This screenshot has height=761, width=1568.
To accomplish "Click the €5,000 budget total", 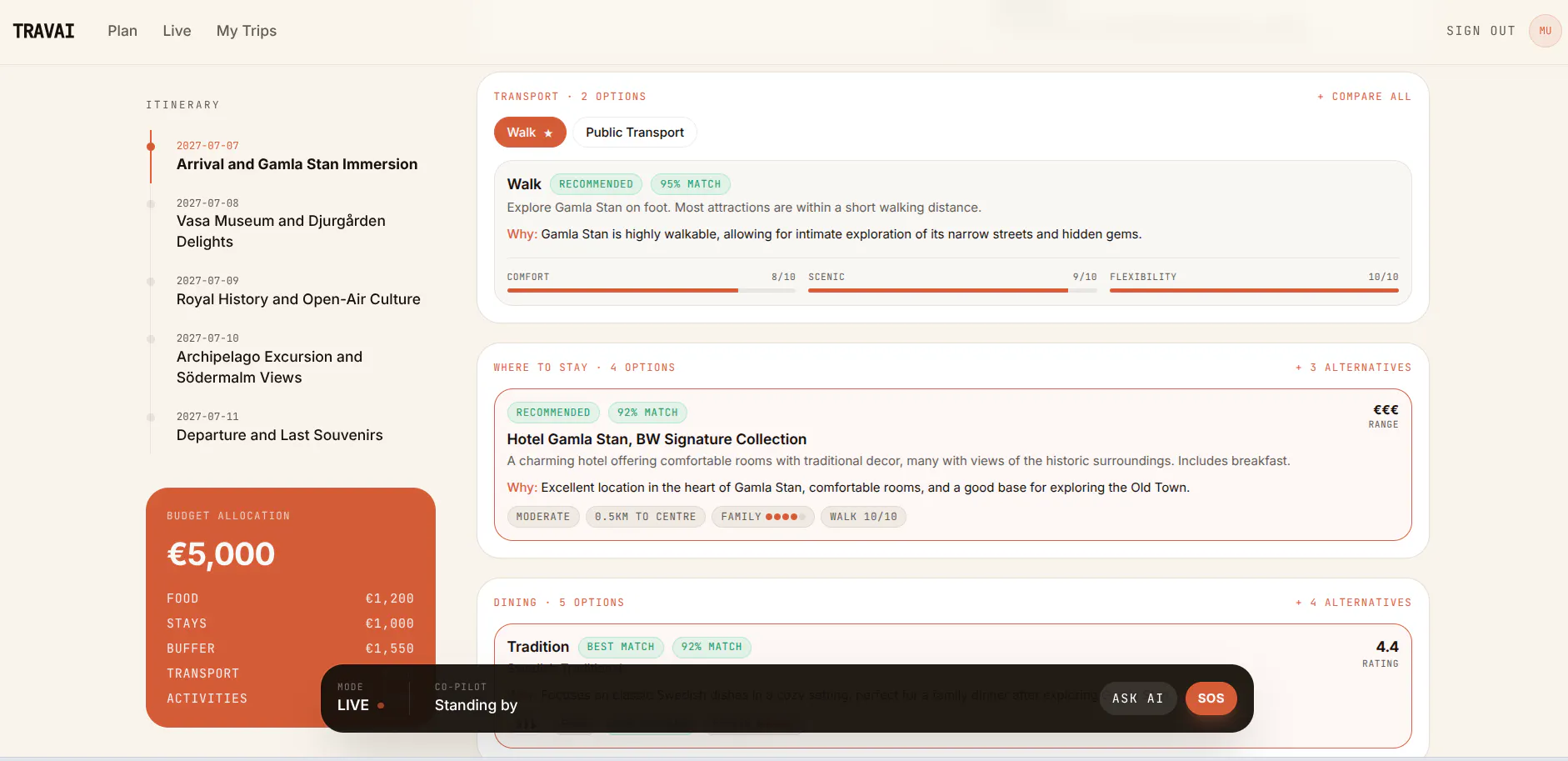I will click(x=221, y=554).
